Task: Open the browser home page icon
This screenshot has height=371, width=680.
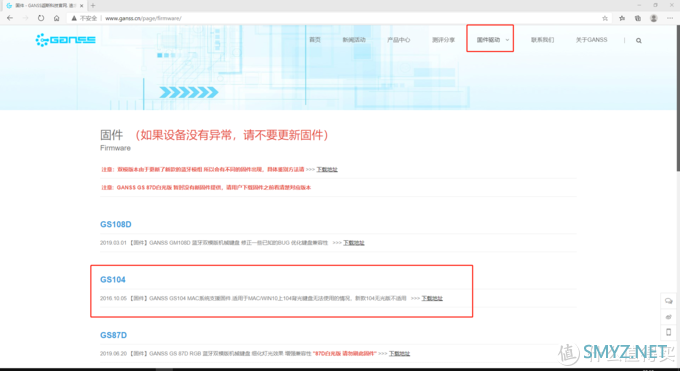Action: pyautogui.click(x=56, y=18)
